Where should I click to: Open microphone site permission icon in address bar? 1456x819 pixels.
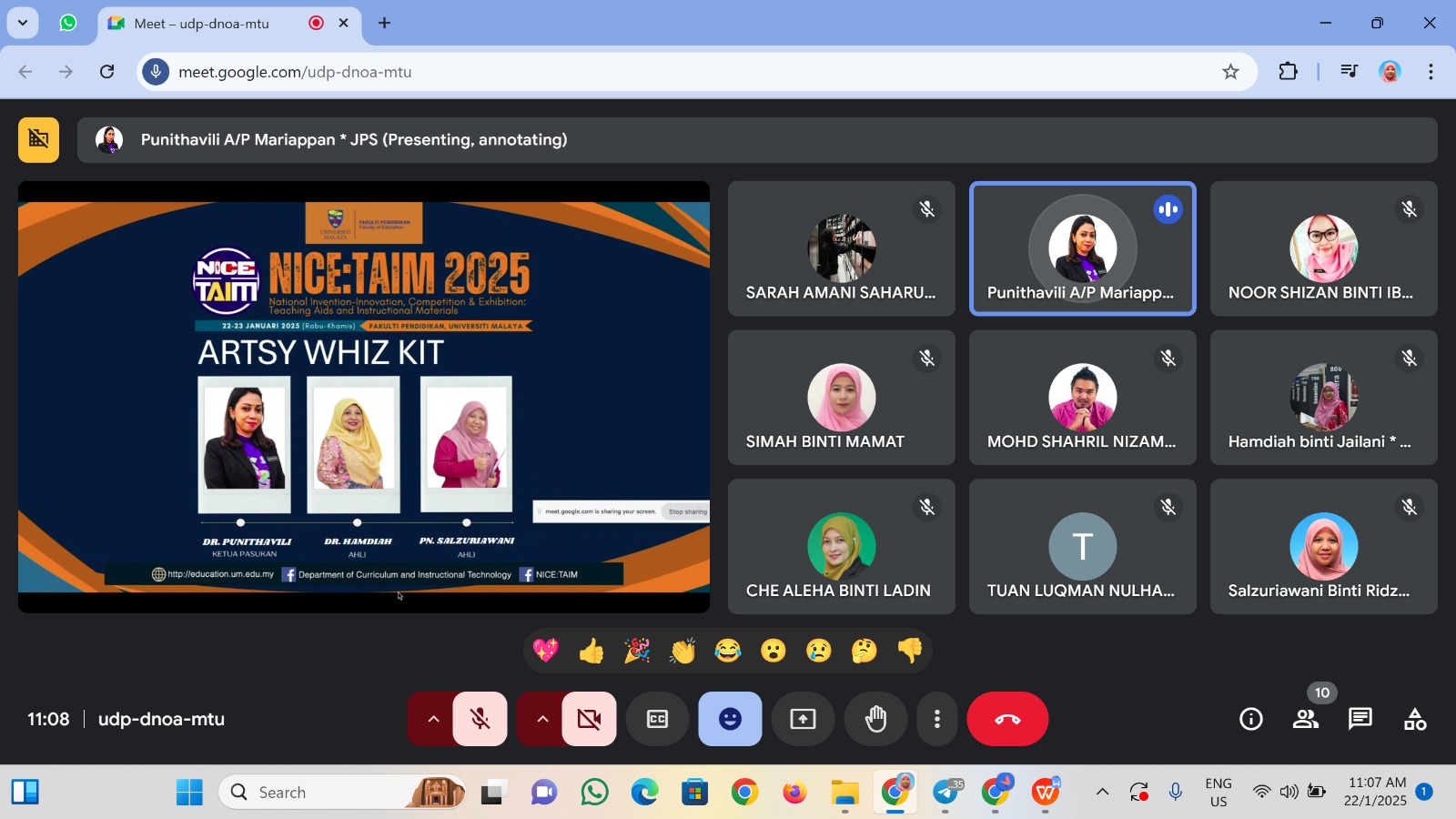pyautogui.click(x=156, y=71)
